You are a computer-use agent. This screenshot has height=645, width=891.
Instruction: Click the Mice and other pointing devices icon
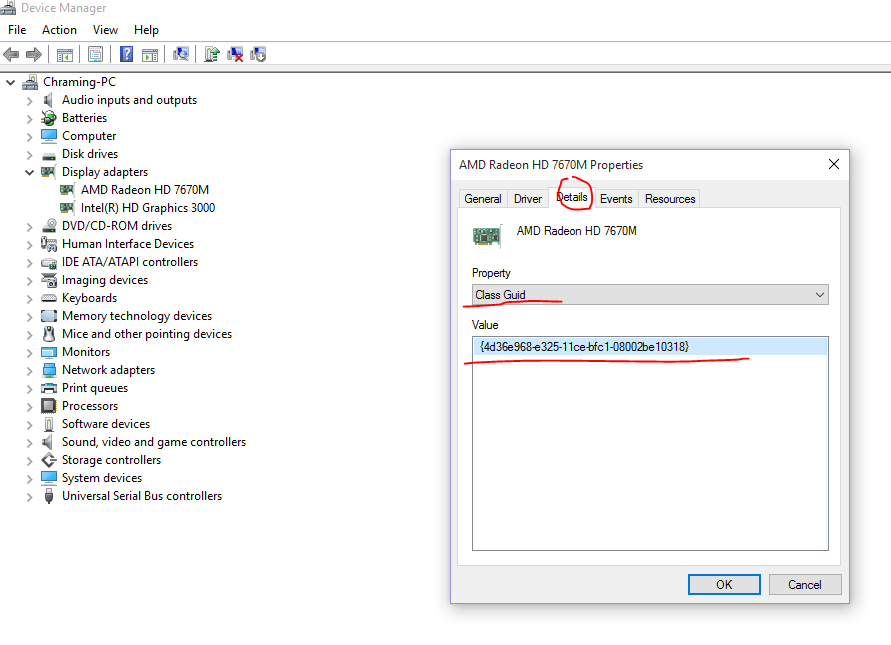tap(49, 334)
